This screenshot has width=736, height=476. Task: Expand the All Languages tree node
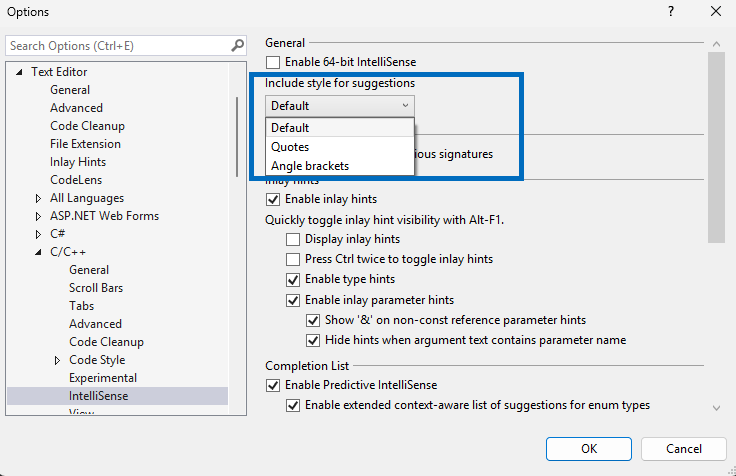pos(38,198)
